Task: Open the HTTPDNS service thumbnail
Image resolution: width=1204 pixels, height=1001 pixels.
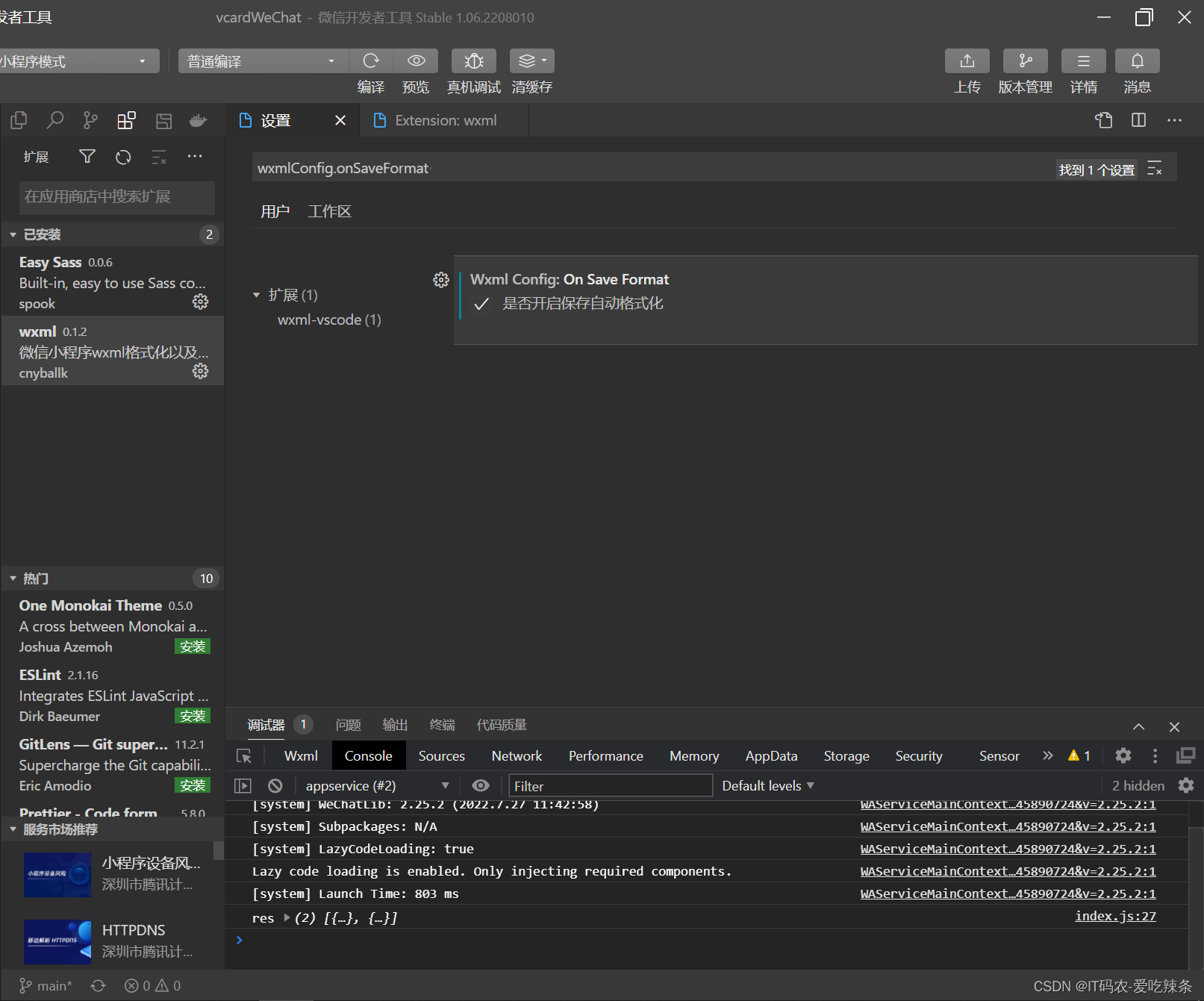Action: (57, 942)
